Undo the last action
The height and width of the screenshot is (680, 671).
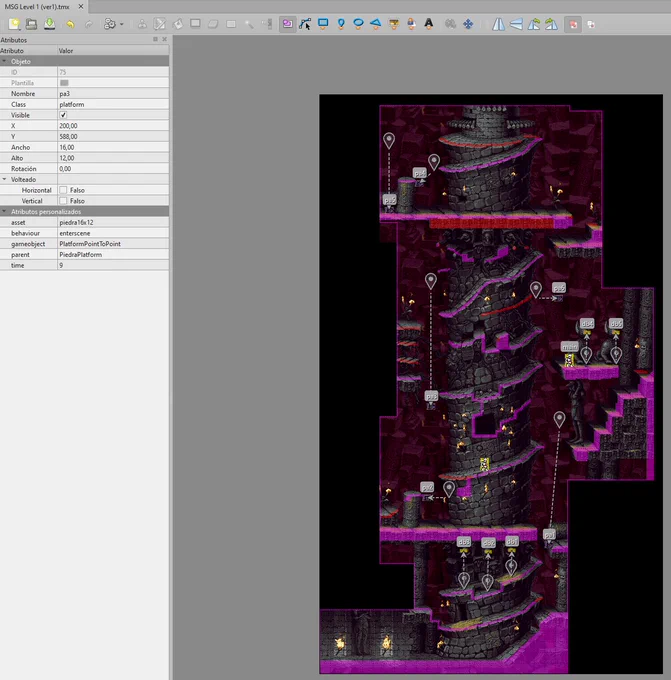tap(70, 24)
